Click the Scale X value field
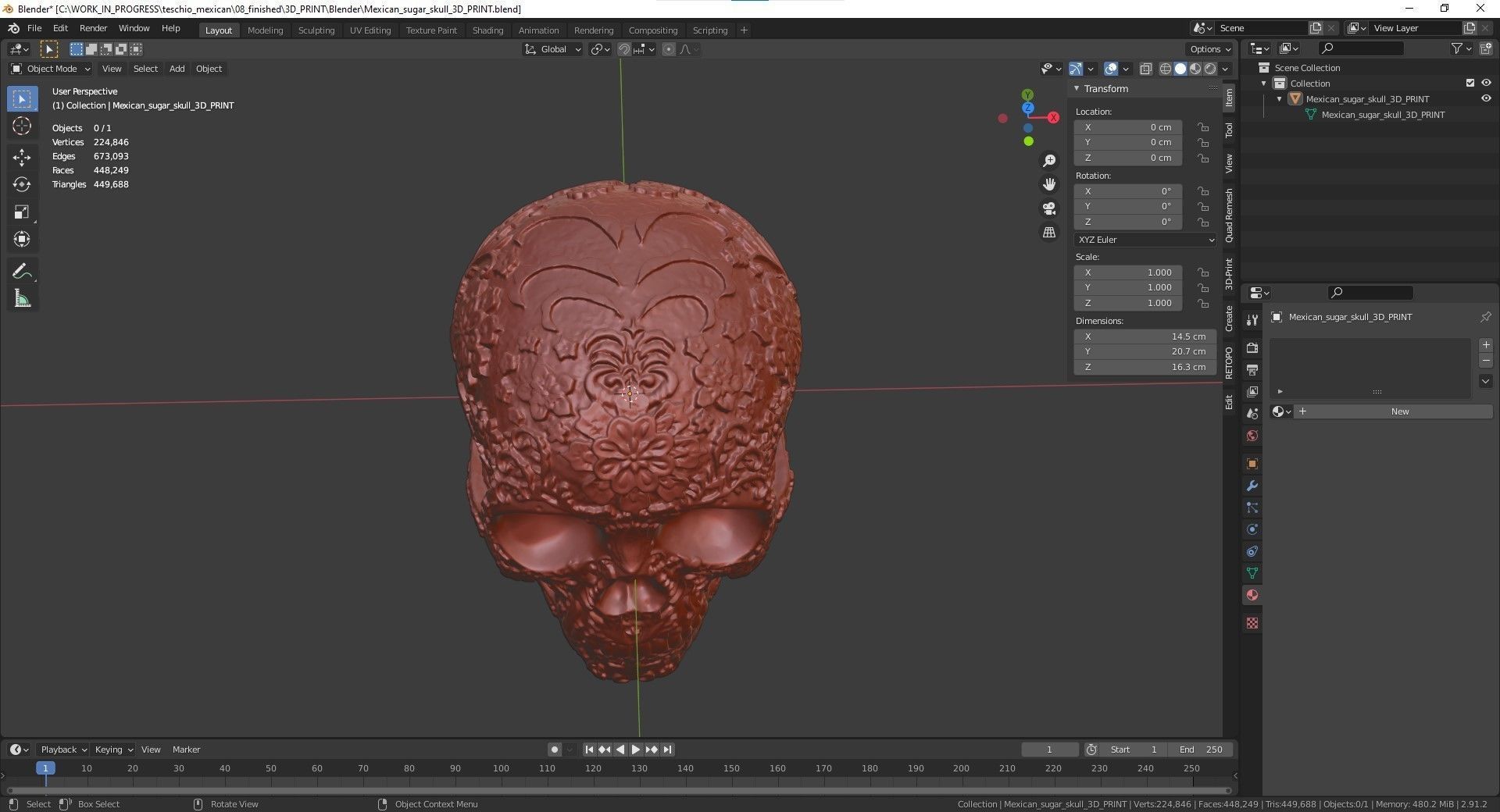The width and height of the screenshot is (1500, 812). coord(1128,272)
